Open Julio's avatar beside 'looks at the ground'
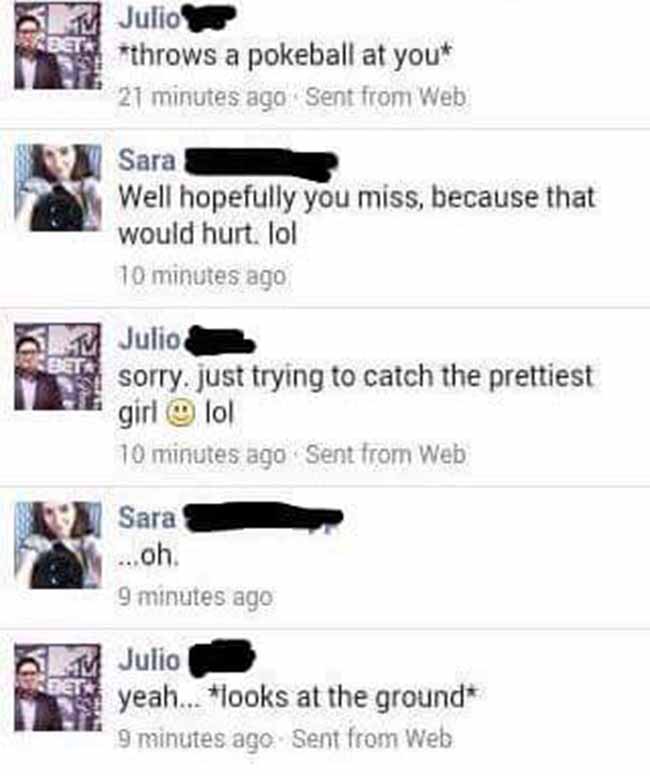 tap(58, 687)
